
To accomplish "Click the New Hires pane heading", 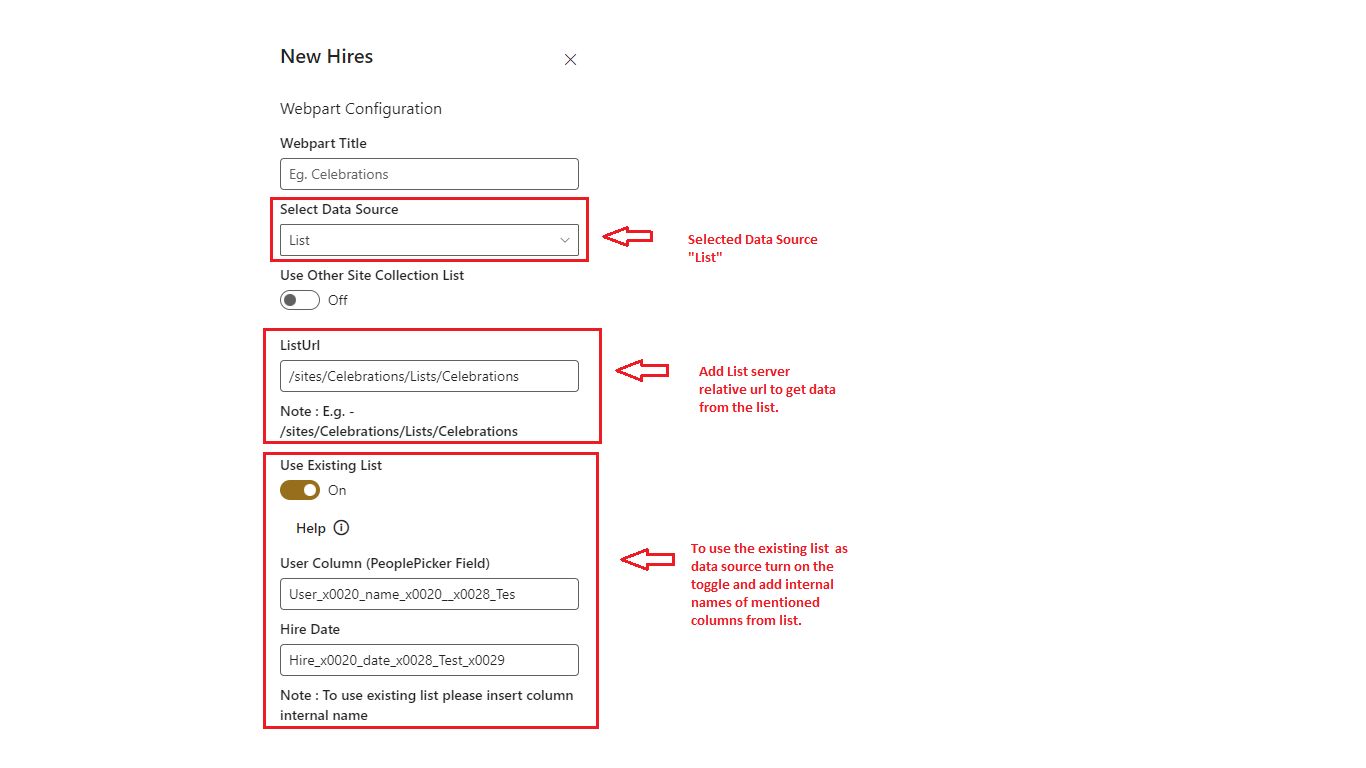I will [x=326, y=57].
